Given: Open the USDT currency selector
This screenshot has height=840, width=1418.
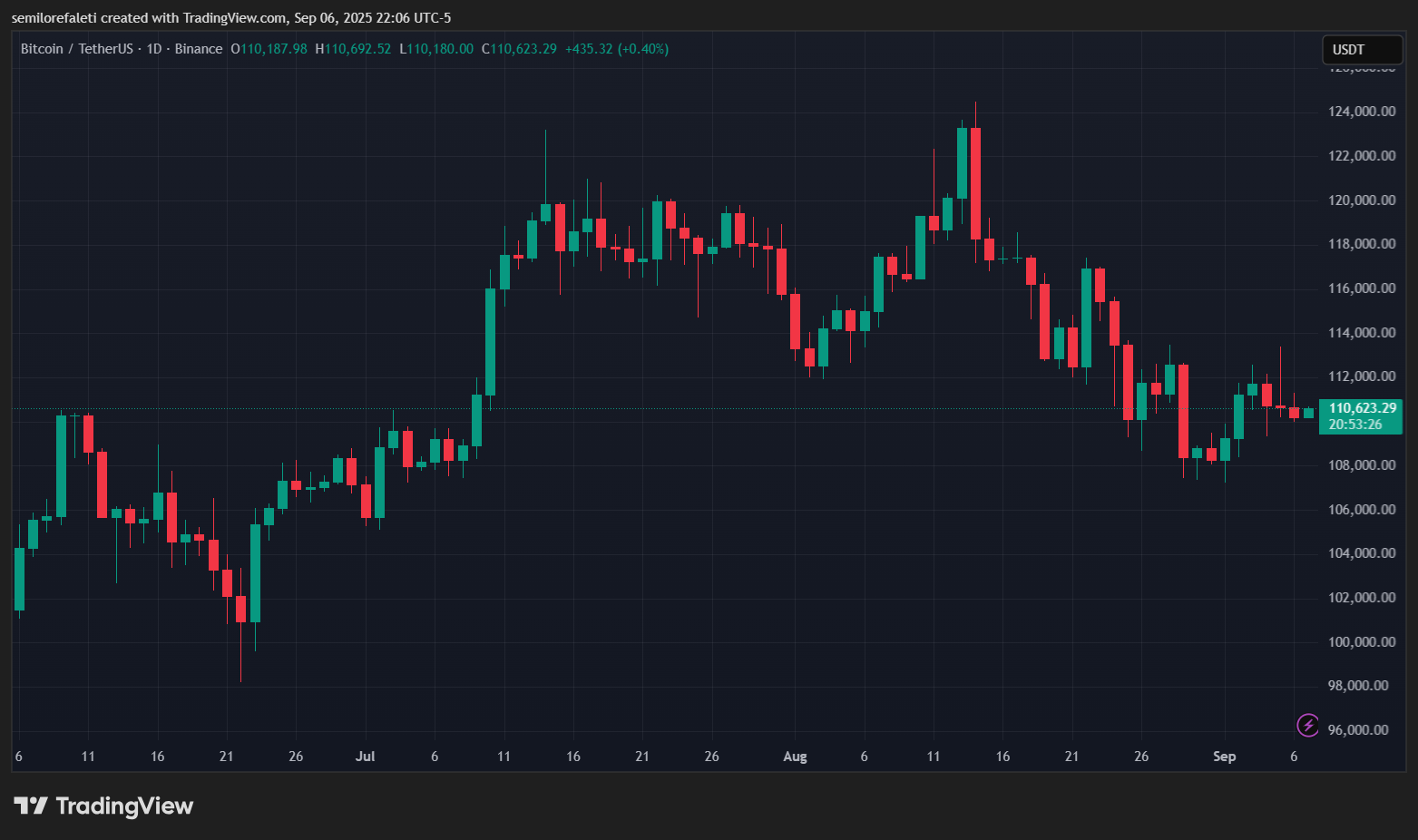Looking at the screenshot, I should 1362,50.
